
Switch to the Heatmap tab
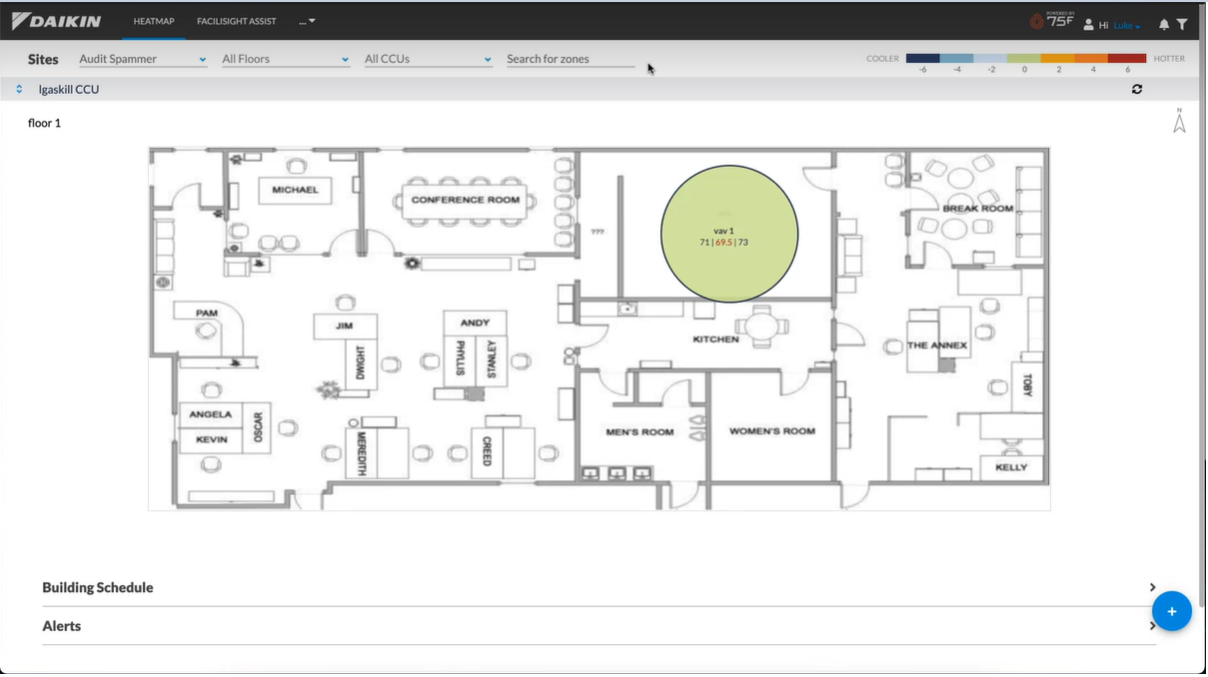[x=154, y=21]
